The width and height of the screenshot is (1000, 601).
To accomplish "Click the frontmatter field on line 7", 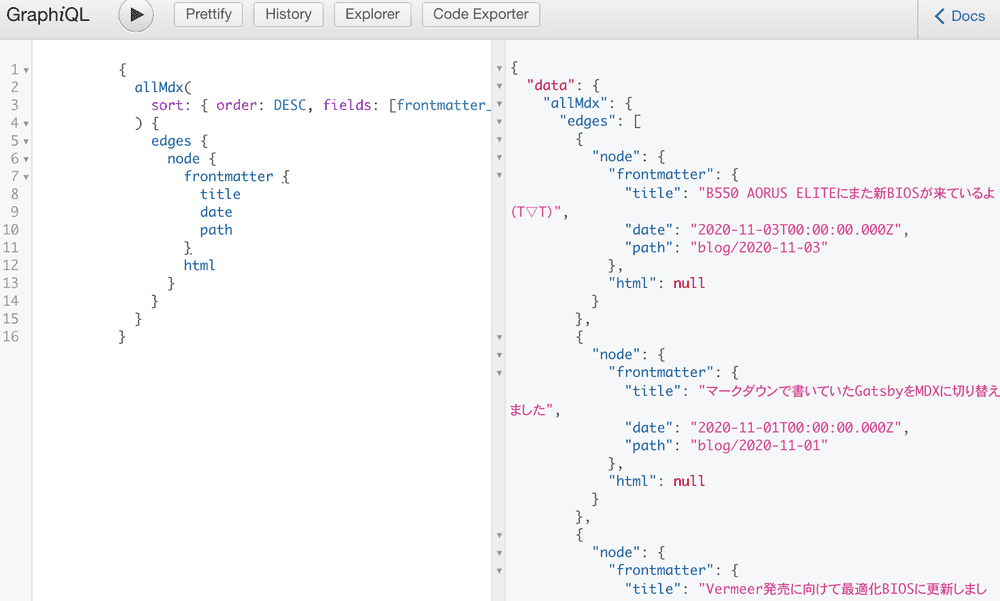I will click(x=228, y=177).
